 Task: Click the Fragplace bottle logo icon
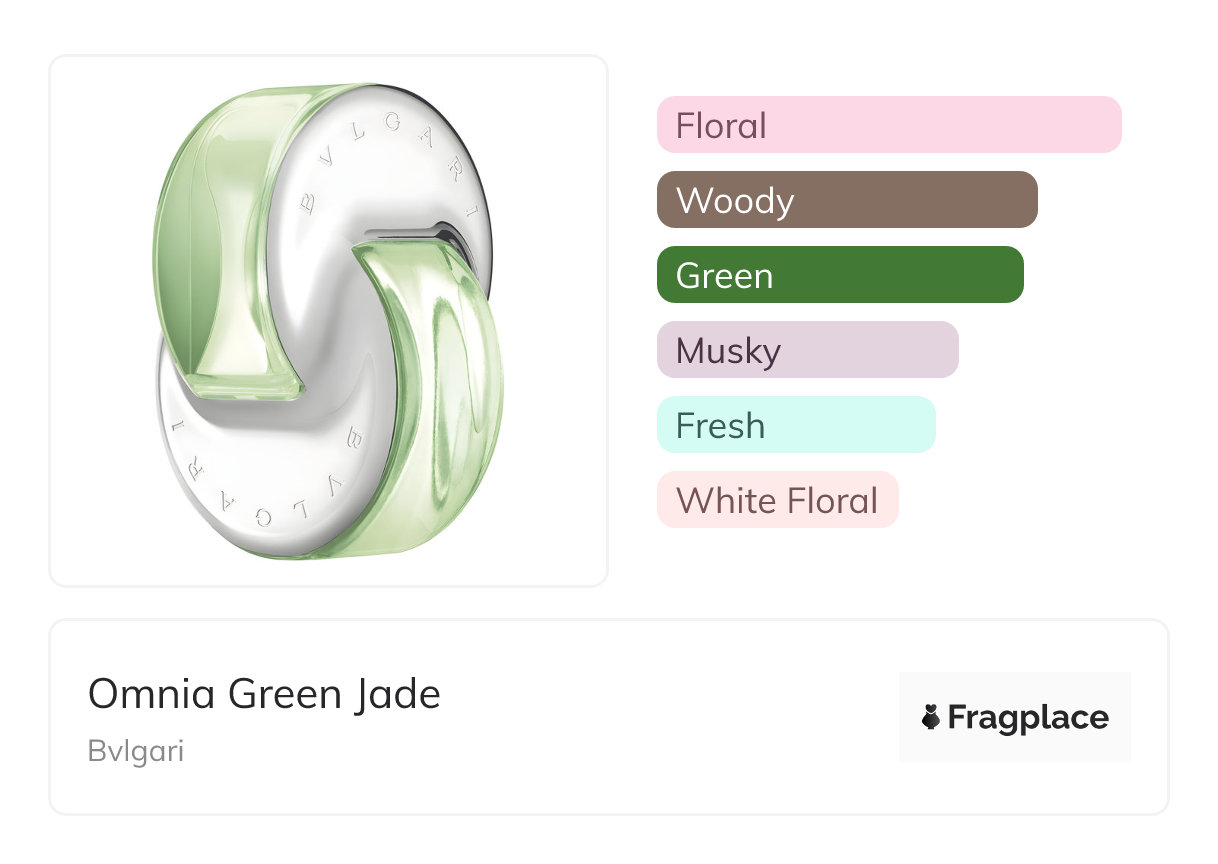(931, 717)
